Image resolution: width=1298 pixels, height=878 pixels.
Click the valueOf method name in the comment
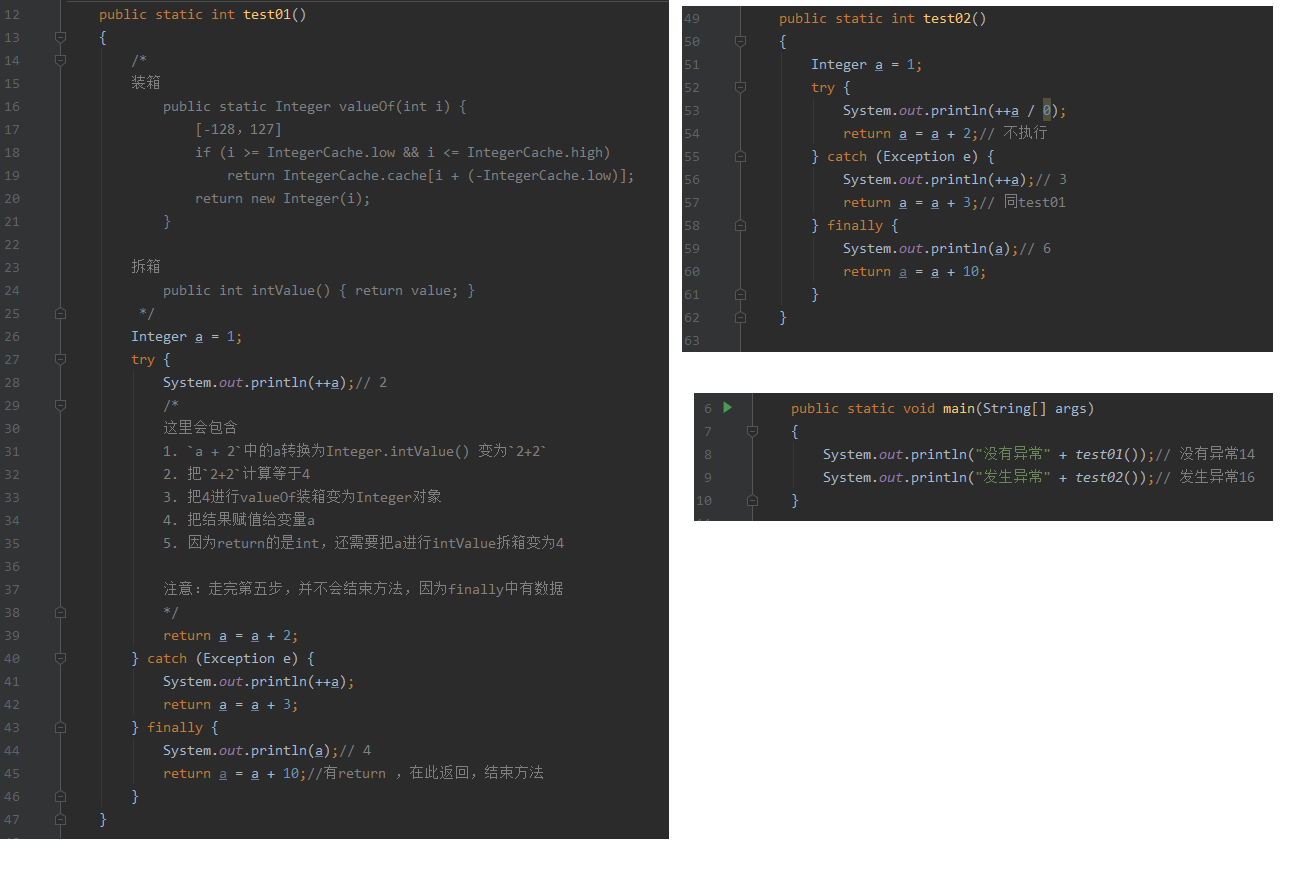click(367, 106)
